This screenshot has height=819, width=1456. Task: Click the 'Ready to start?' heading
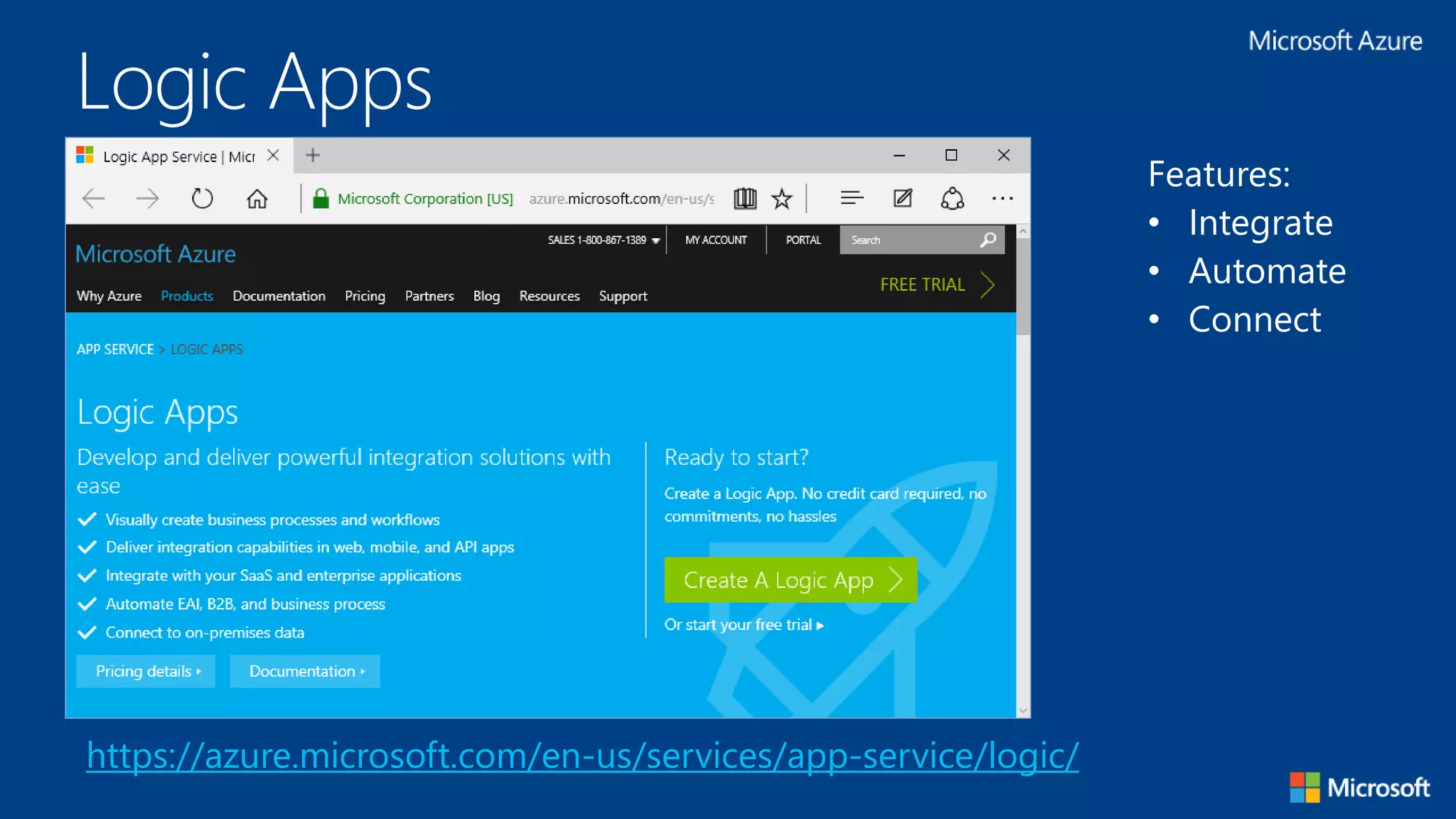click(x=737, y=457)
